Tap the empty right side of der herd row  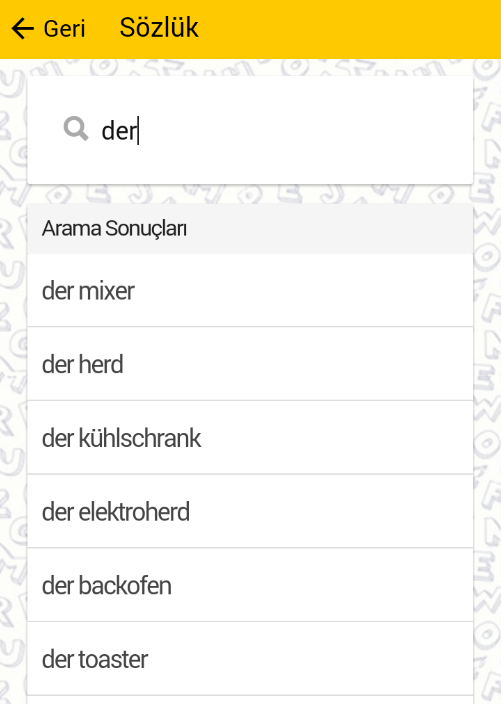314,364
